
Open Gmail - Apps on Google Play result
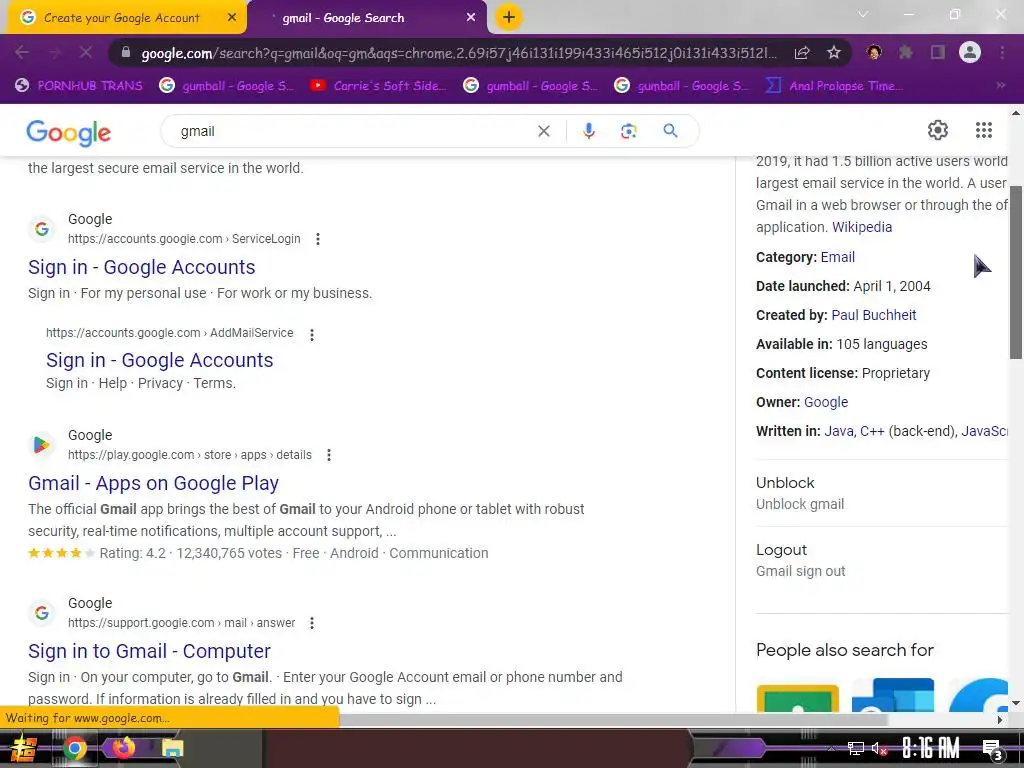tap(153, 483)
